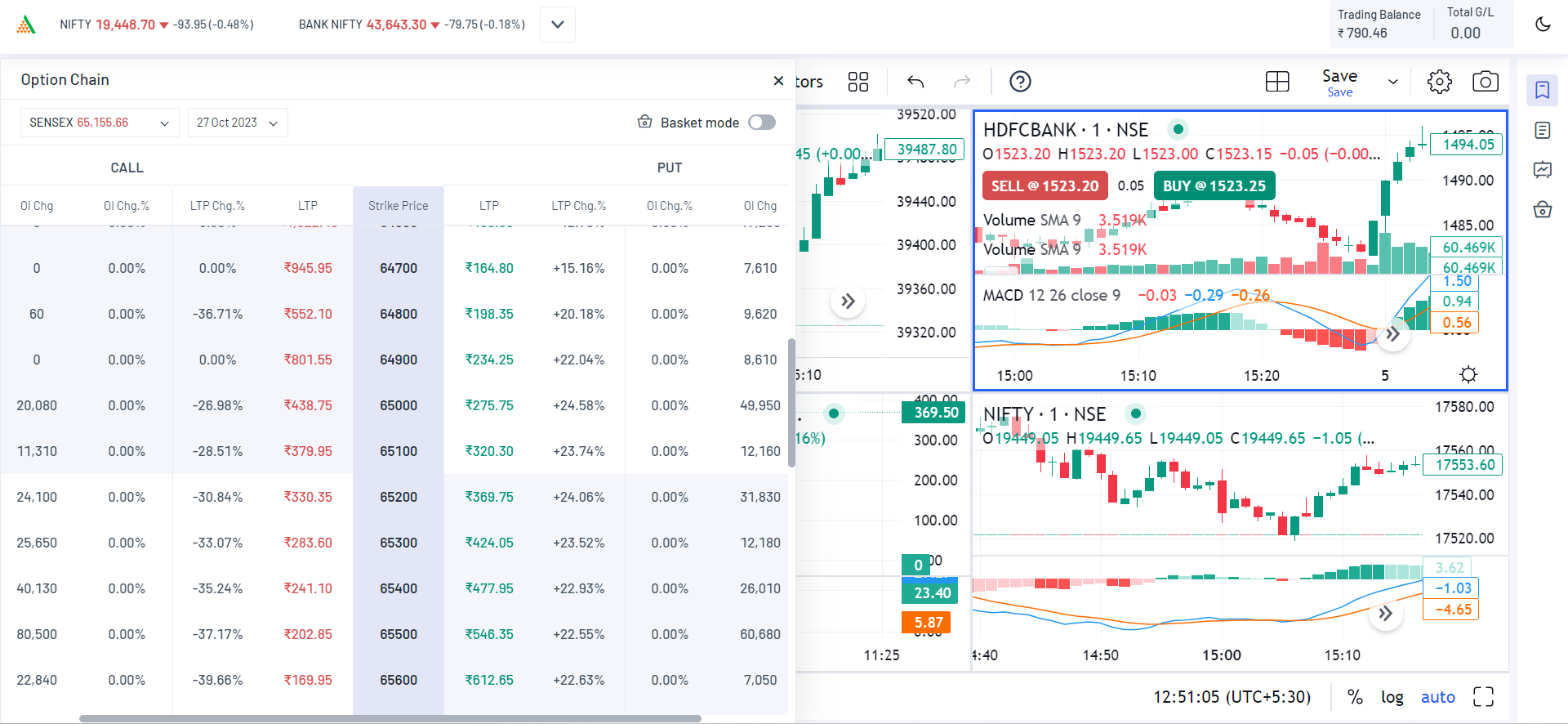Open the chart layout grid icon

click(x=857, y=82)
